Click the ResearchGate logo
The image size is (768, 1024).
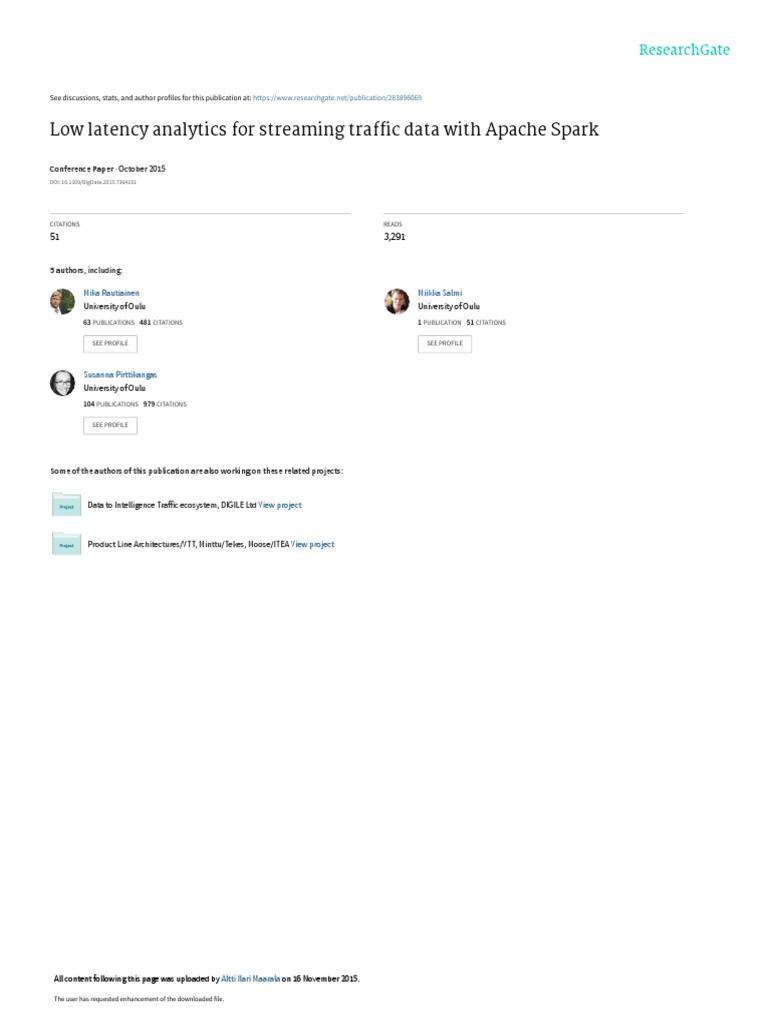(684, 50)
